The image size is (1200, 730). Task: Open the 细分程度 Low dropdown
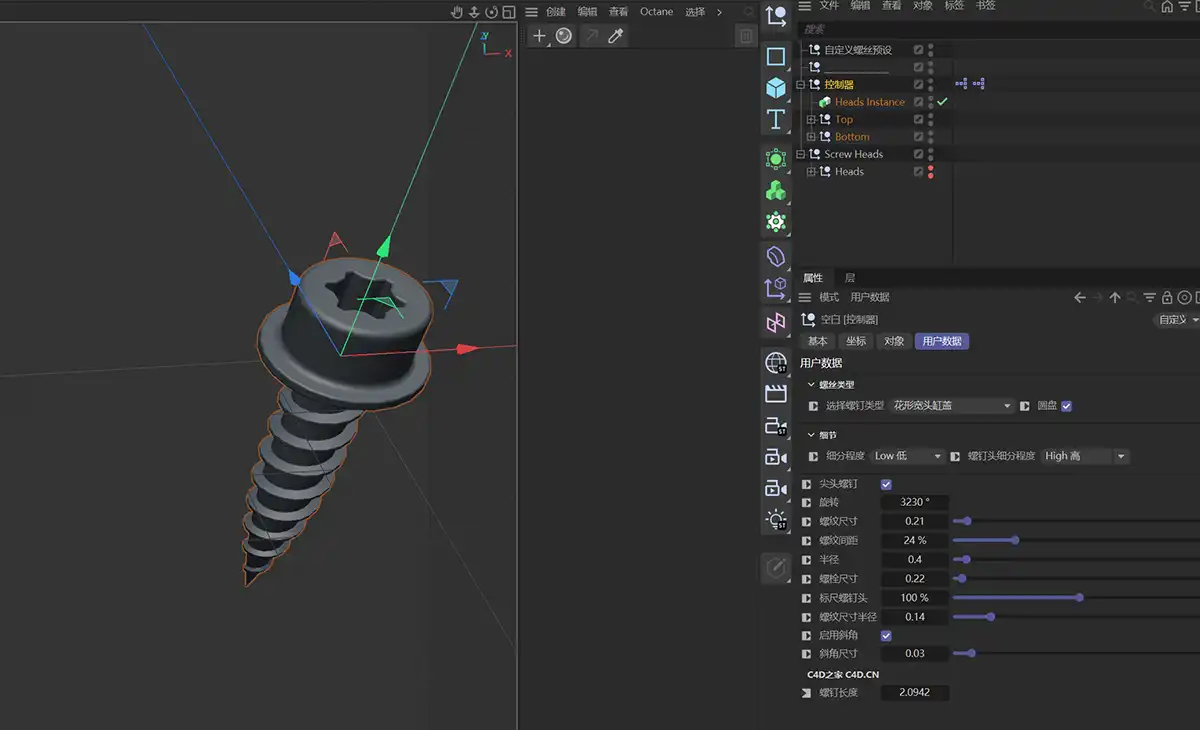[907, 456]
